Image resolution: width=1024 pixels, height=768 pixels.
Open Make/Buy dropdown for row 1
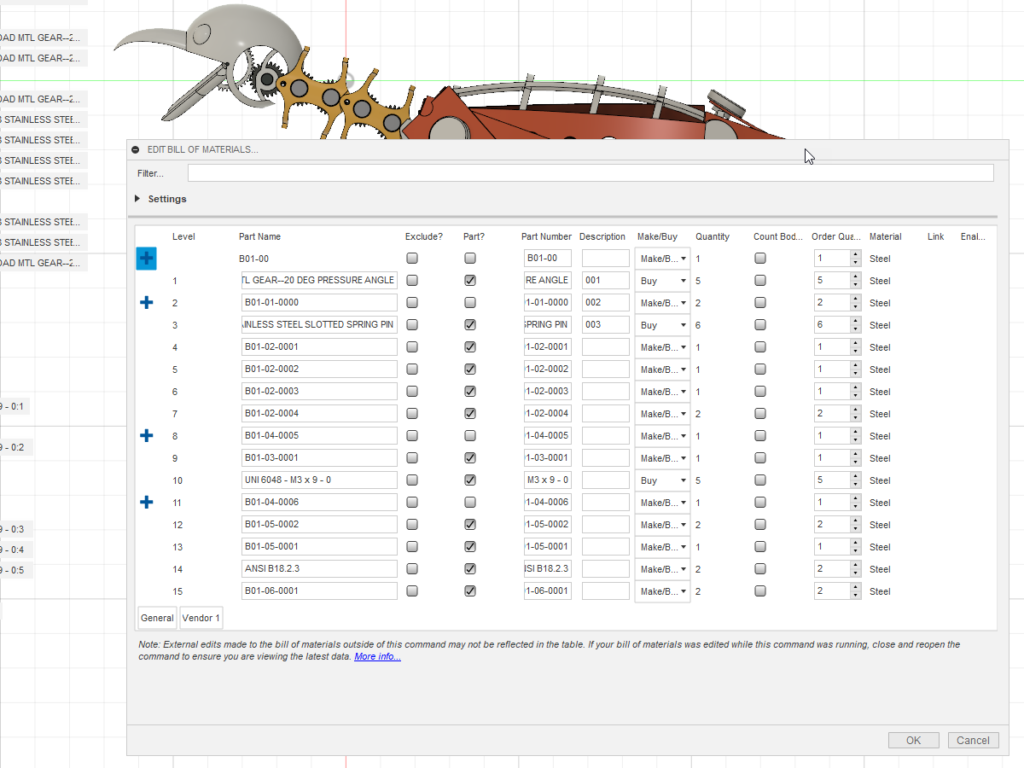[x=662, y=281]
